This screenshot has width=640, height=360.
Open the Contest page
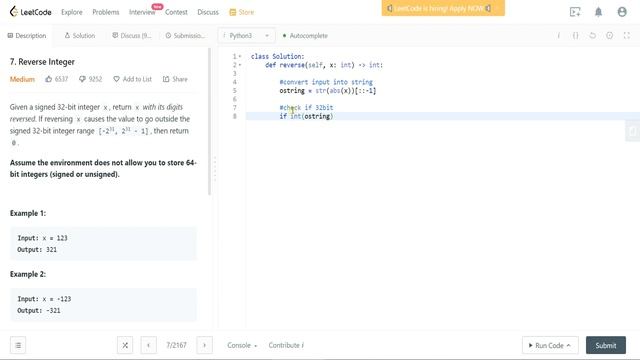pos(176,12)
